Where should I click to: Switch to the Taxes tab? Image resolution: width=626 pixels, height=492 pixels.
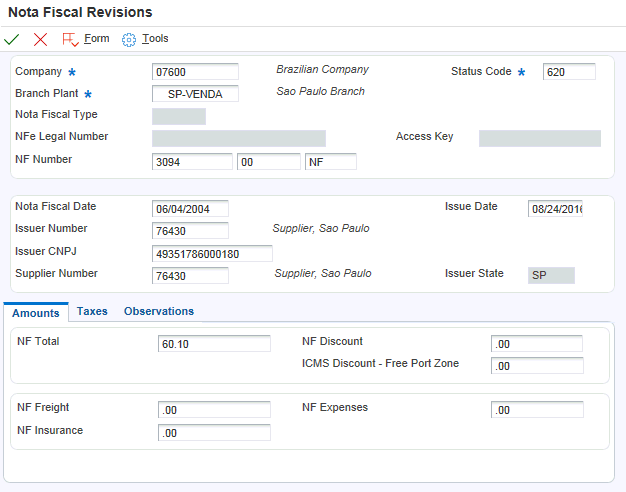tap(92, 312)
